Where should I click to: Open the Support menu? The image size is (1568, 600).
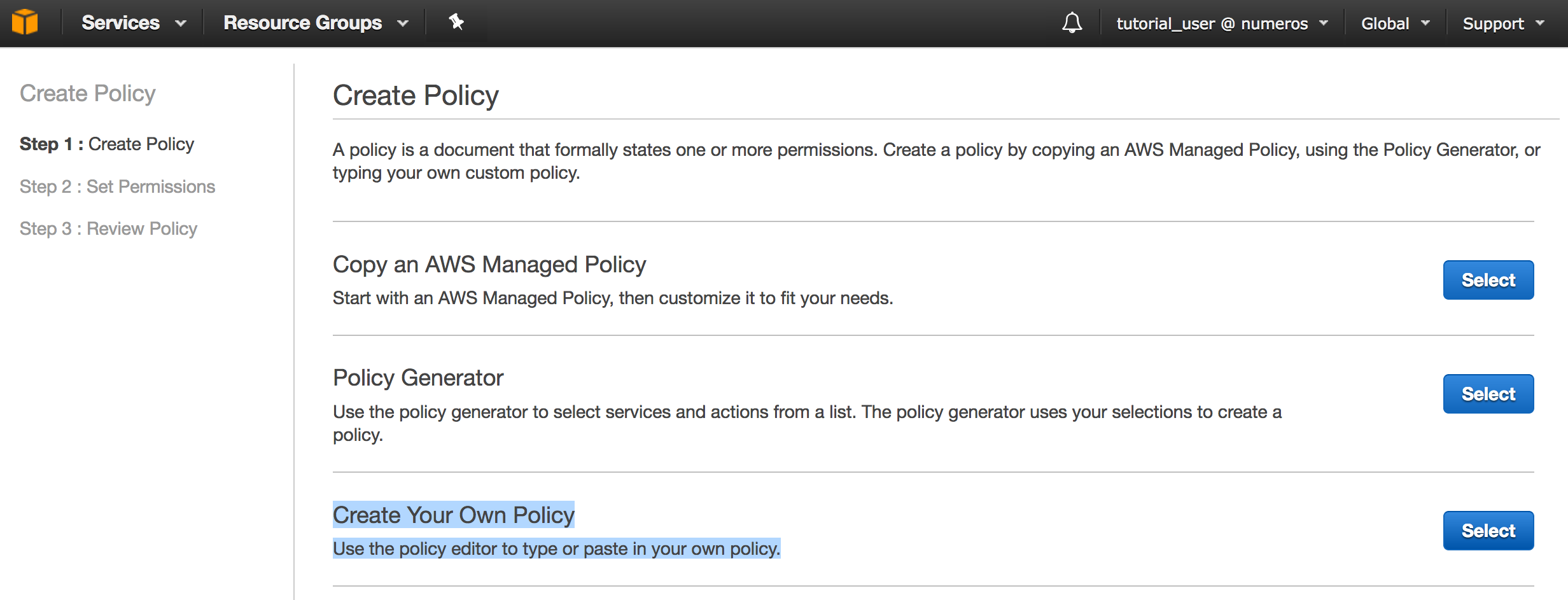[1502, 24]
